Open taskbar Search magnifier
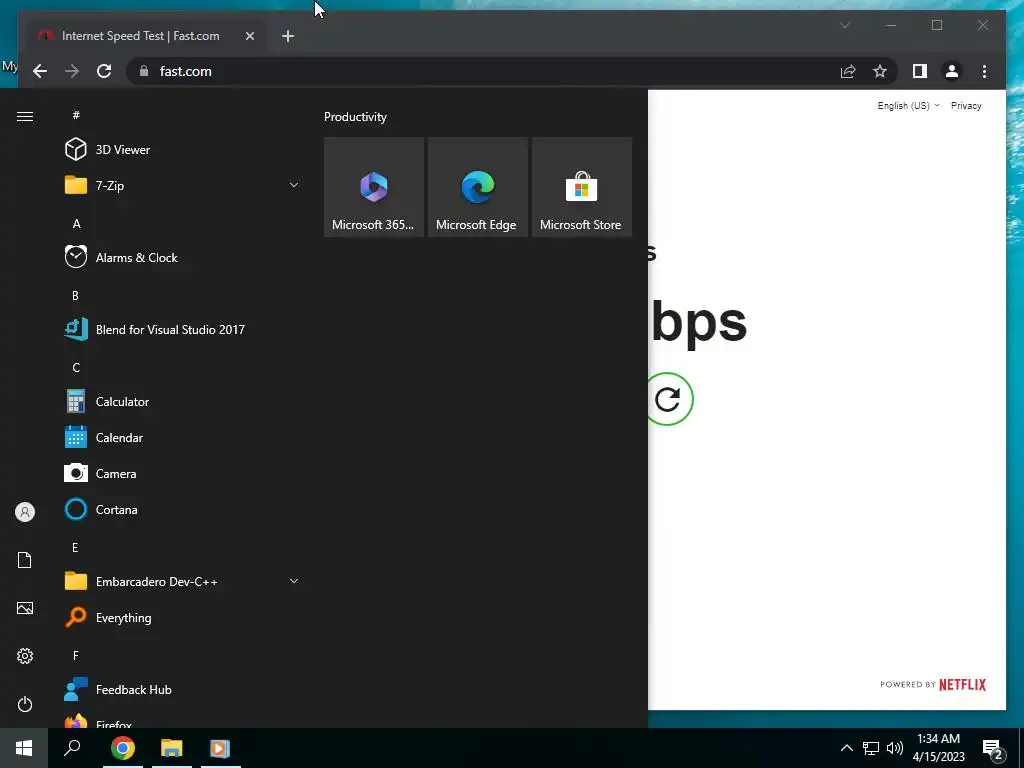The image size is (1024, 768). click(x=72, y=748)
